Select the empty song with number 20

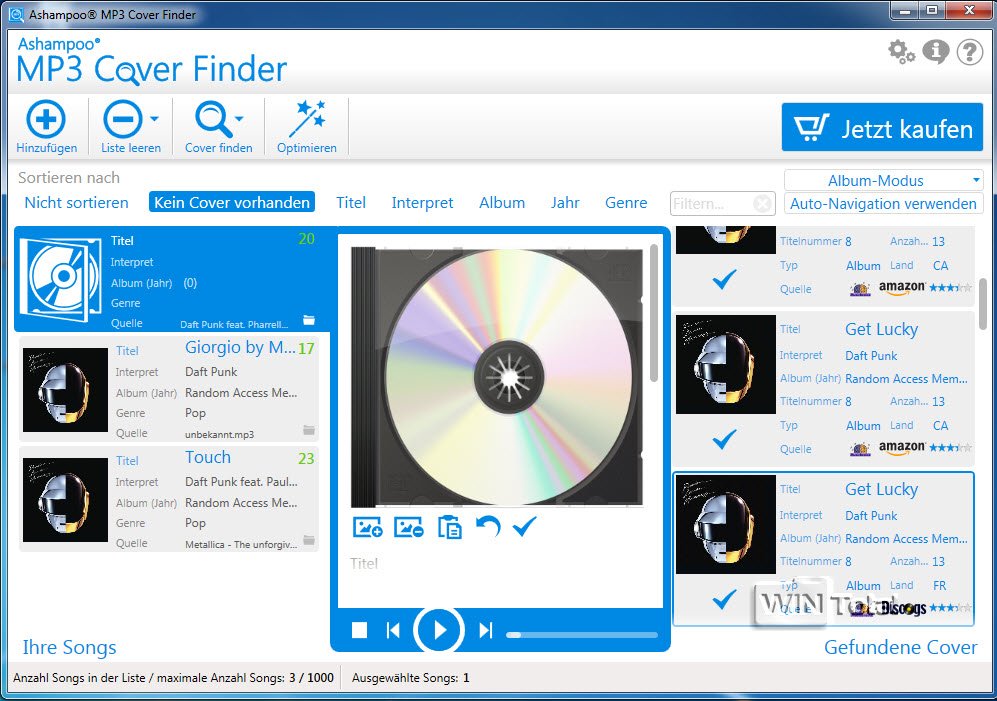[172, 279]
